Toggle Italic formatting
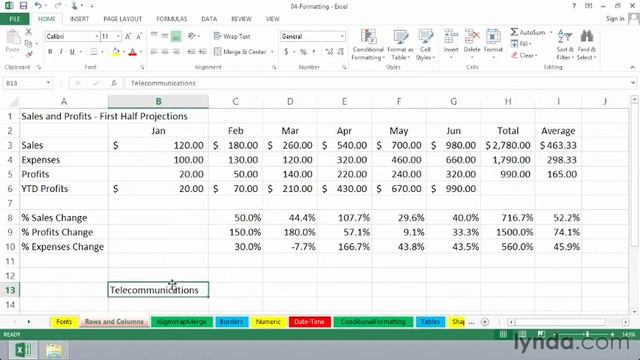The width and height of the screenshot is (640, 360). coord(61,51)
